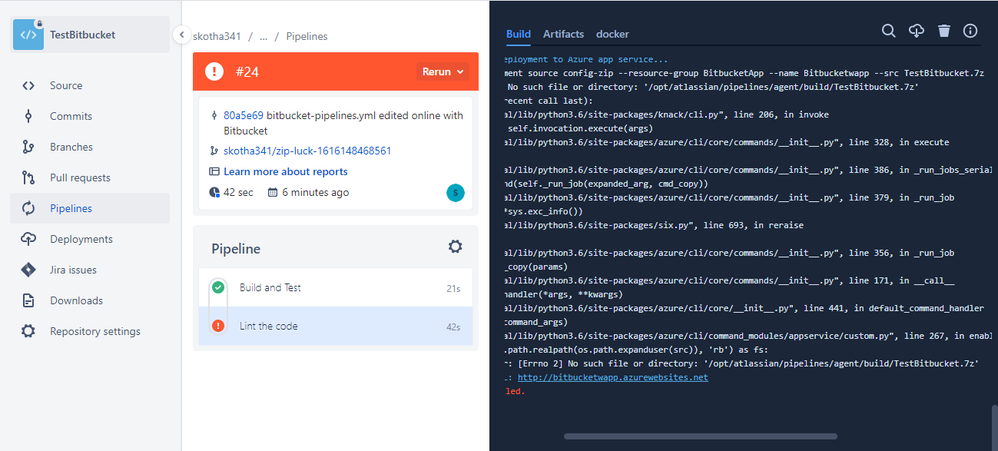Open the Pull requests icon
The width and height of the screenshot is (998, 451).
(x=28, y=177)
